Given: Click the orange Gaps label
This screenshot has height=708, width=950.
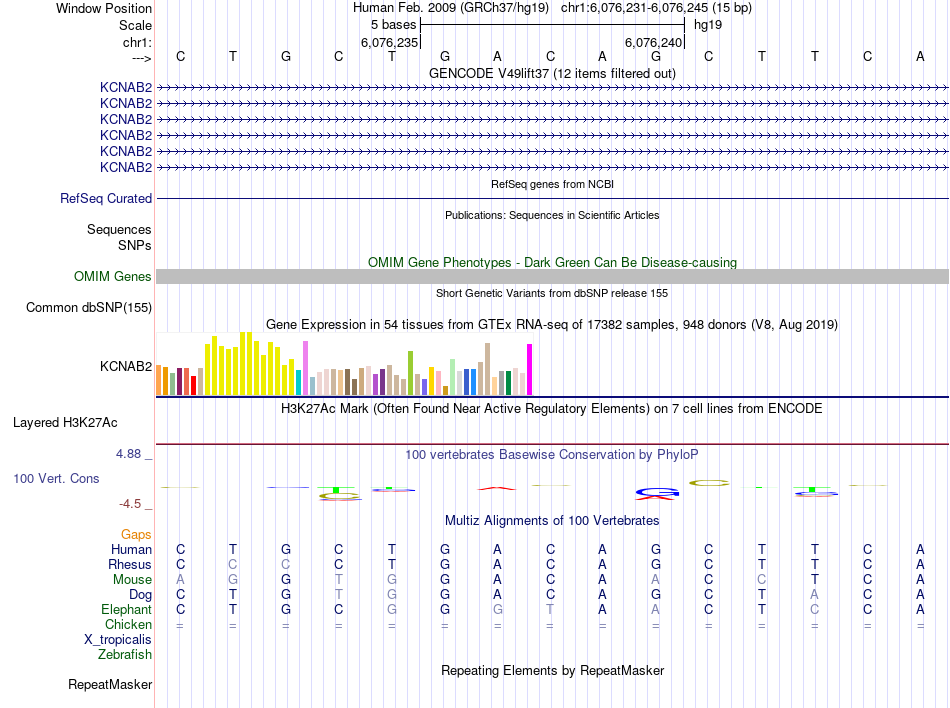Looking at the screenshot, I should click(x=136, y=534).
